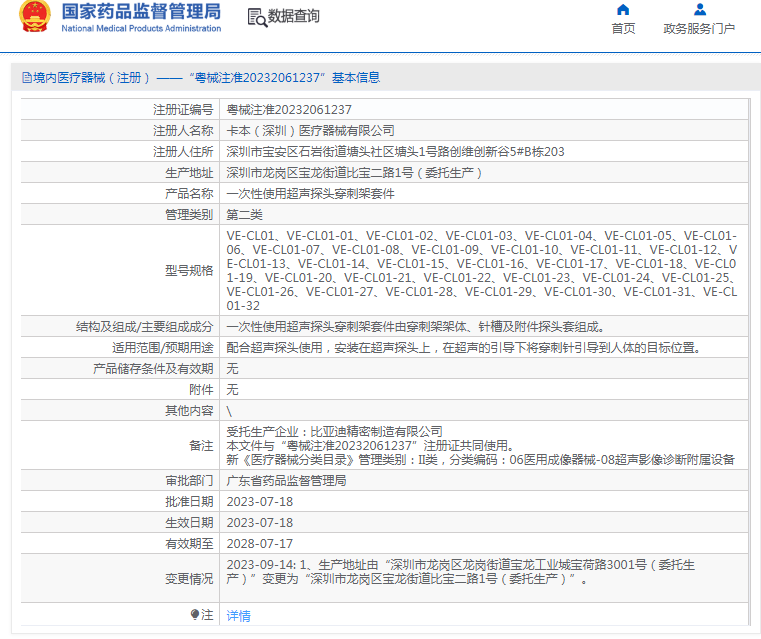Click the 无 value in 产品储存条件及有效期 row

[232, 369]
